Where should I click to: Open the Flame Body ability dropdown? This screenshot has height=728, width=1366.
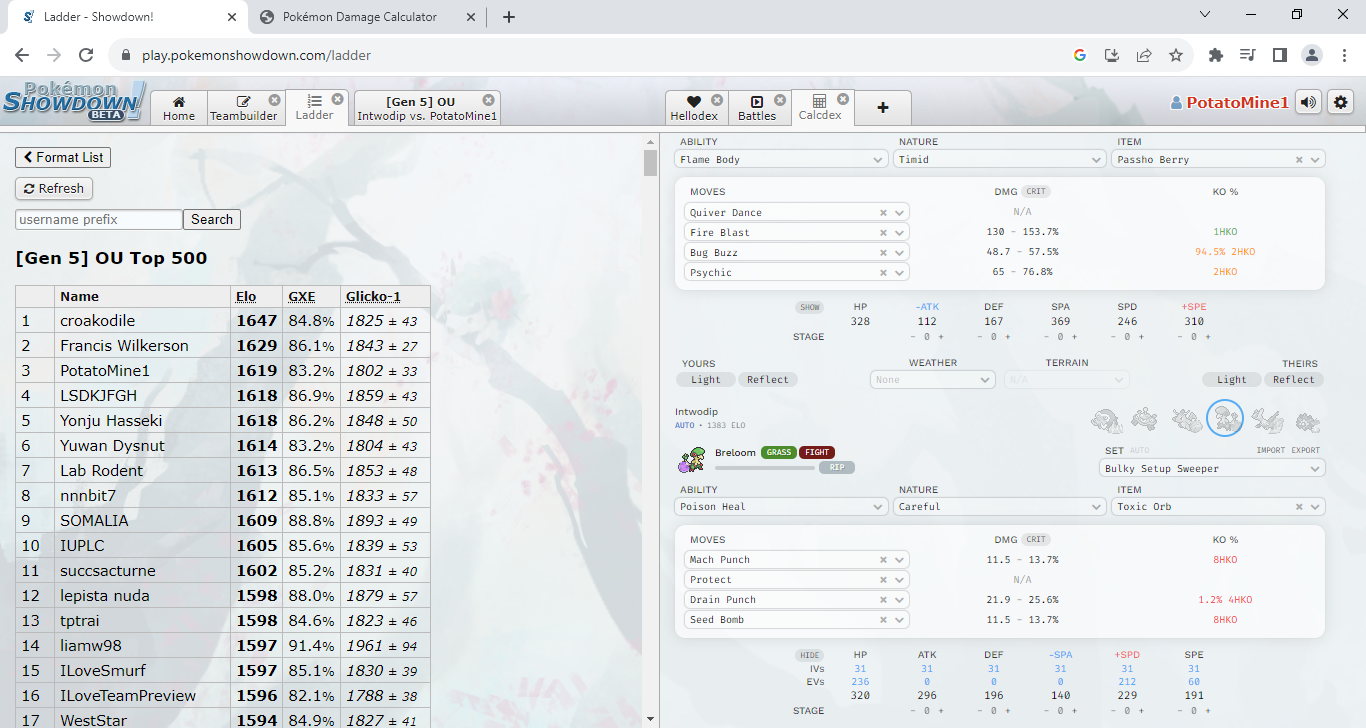[781, 159]
